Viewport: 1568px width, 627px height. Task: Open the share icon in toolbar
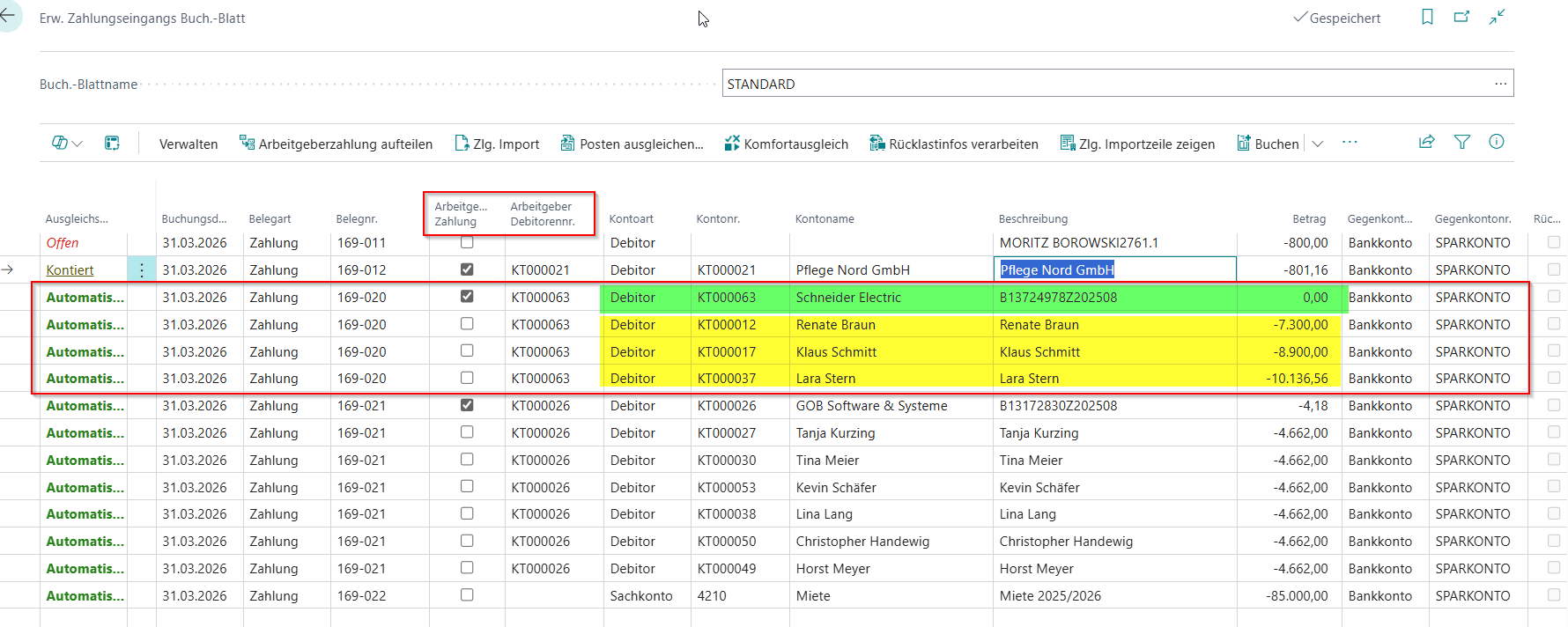(x=1427, y=142)
